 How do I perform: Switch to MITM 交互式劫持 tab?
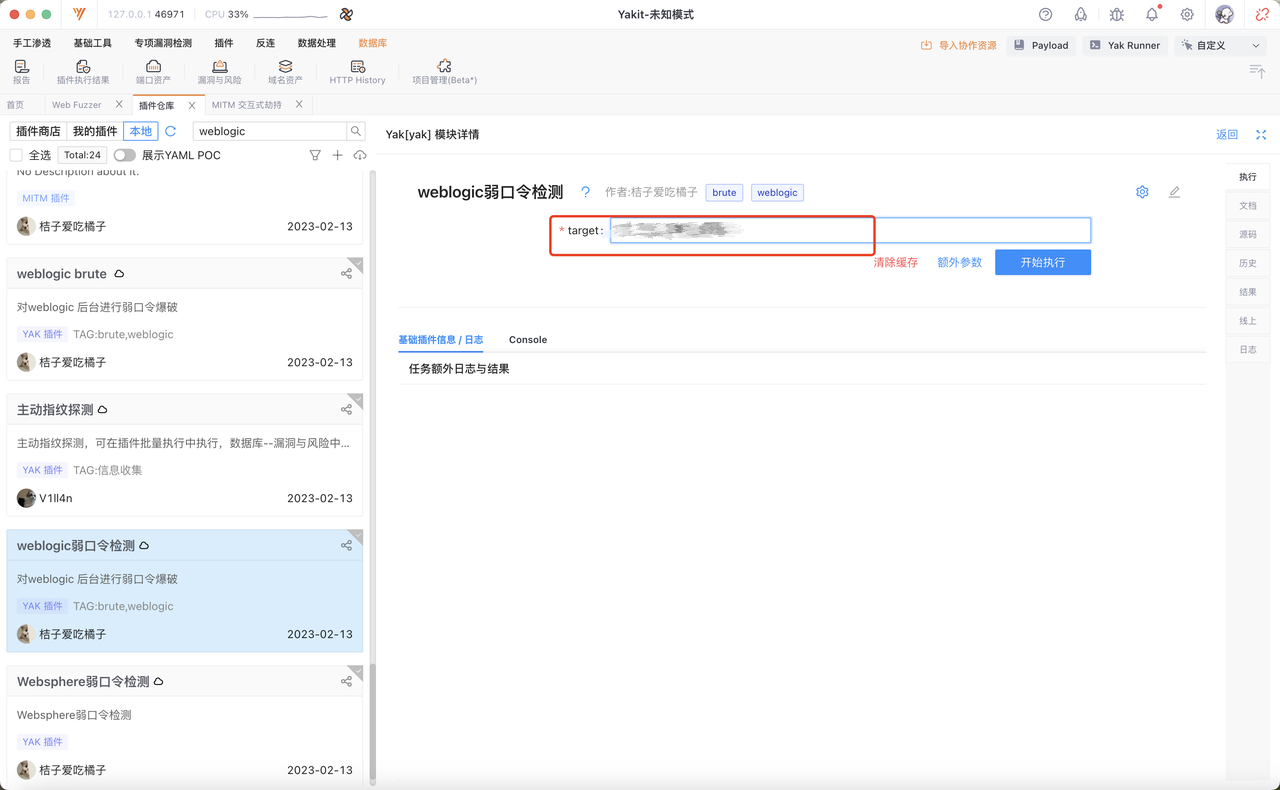[x=247, y=105]
